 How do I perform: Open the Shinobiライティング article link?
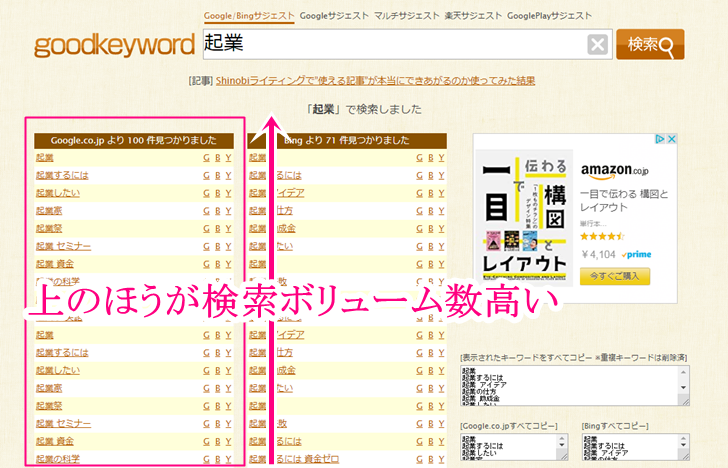pos(375,81)
